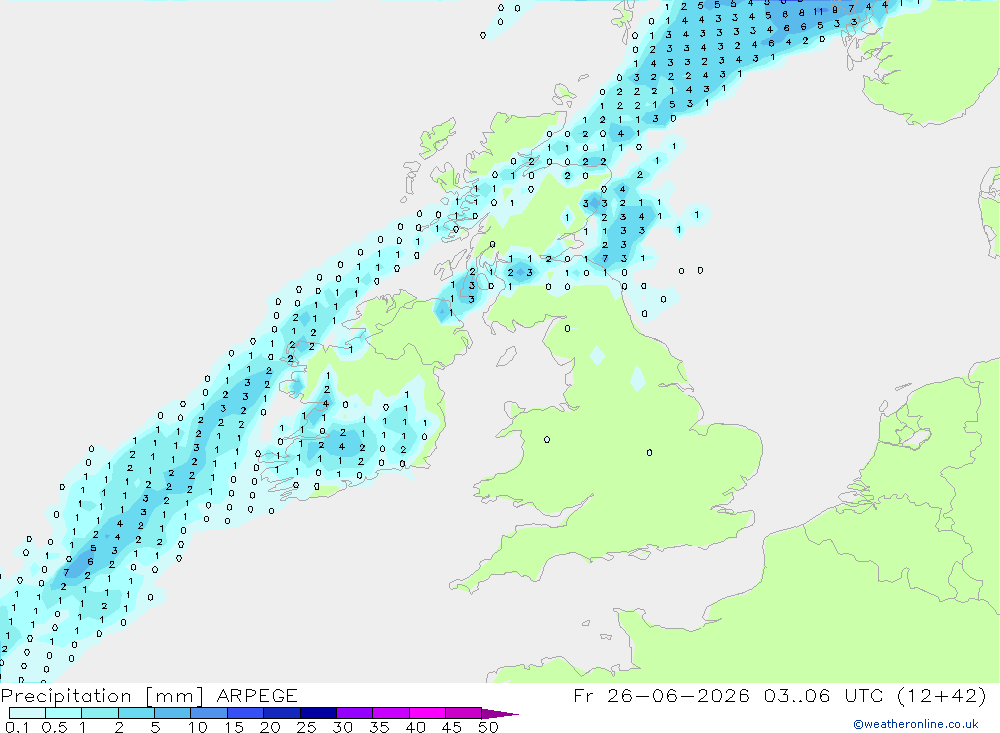1000x733 pixels.
Task: Pick the 1–2 mm legend color box
Action: 100,713
